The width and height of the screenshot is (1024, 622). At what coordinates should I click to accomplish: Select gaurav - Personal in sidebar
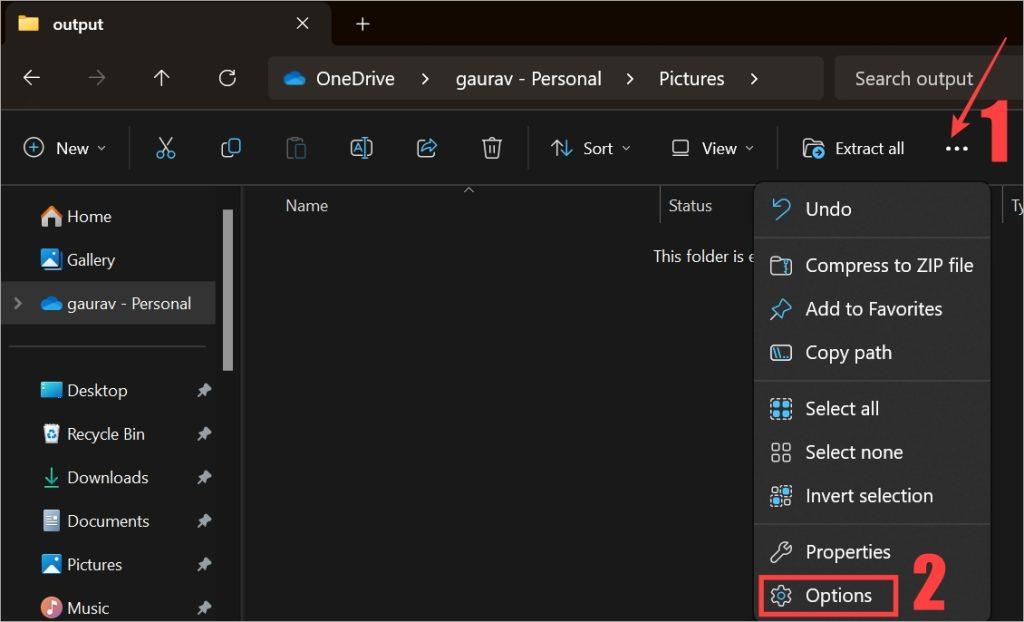pos(108,303)
